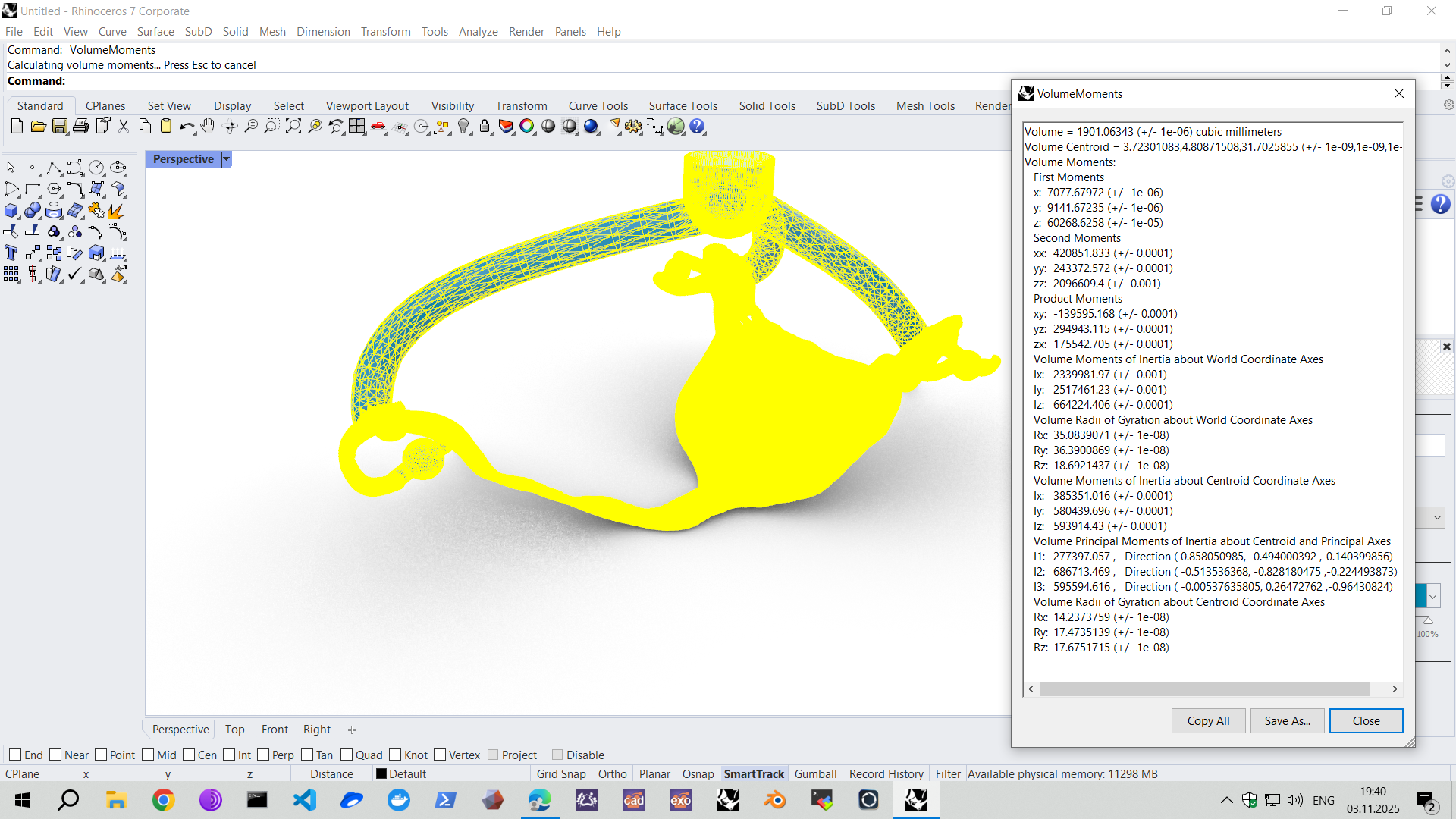Select the Box creation tool
The width and height of the screenshot is (1456, 819).
[11, 210]
